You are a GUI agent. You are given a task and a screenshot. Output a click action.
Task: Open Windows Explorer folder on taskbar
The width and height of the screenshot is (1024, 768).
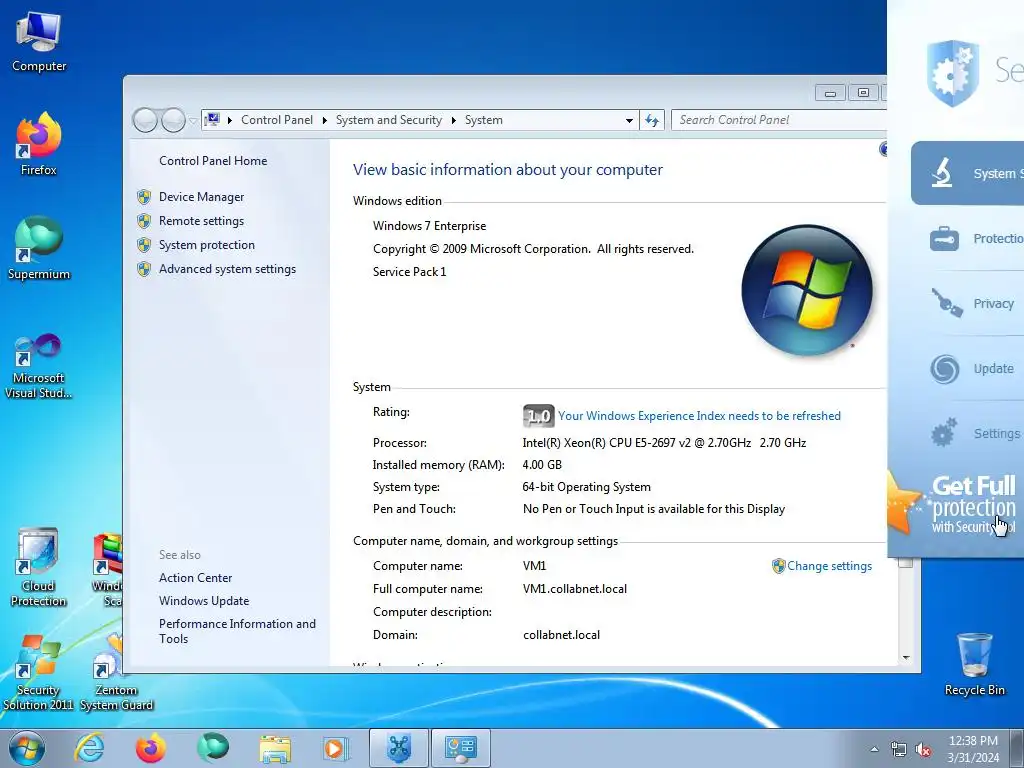(x=275, y=748)
